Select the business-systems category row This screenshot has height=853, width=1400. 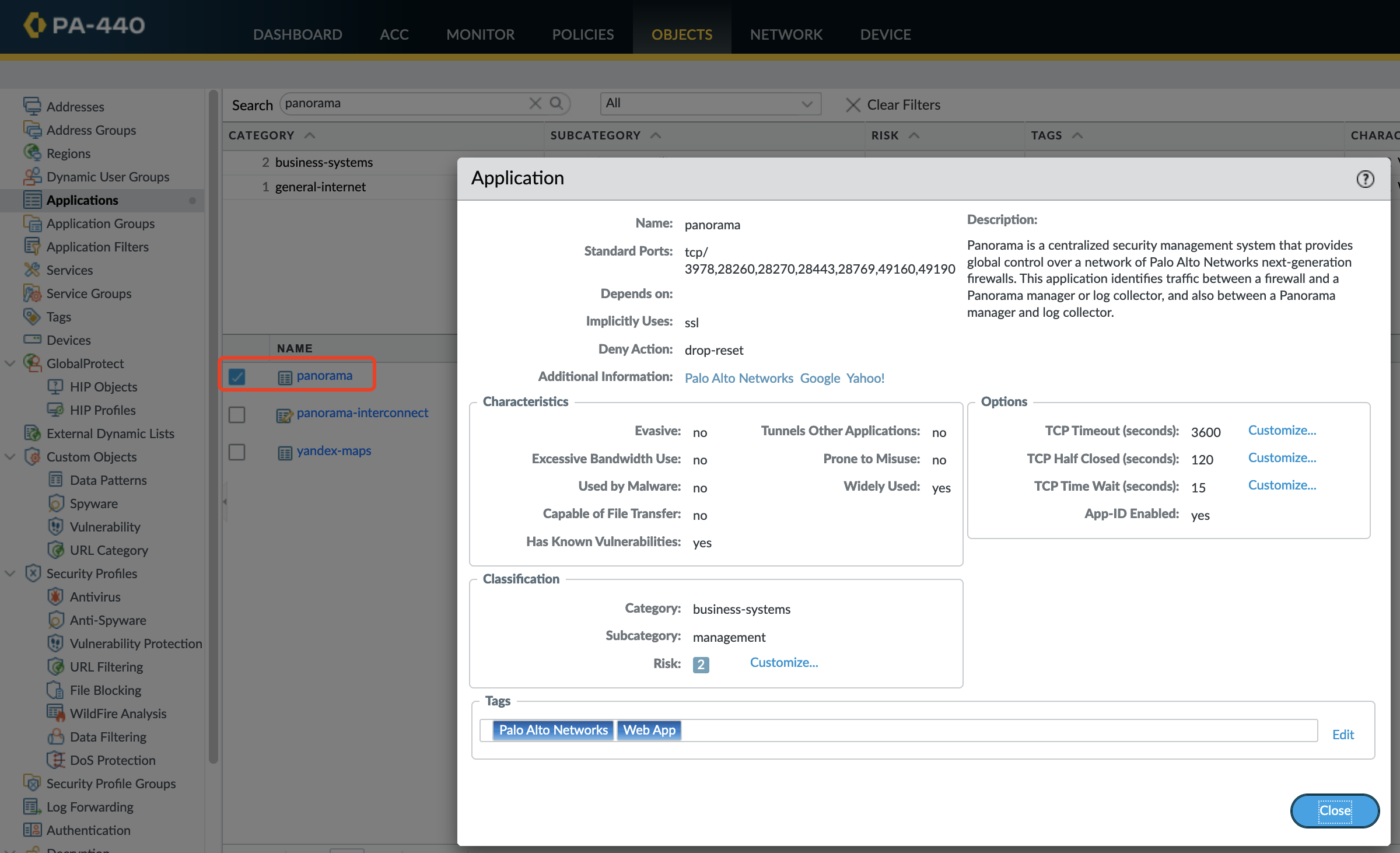point(339,162)
